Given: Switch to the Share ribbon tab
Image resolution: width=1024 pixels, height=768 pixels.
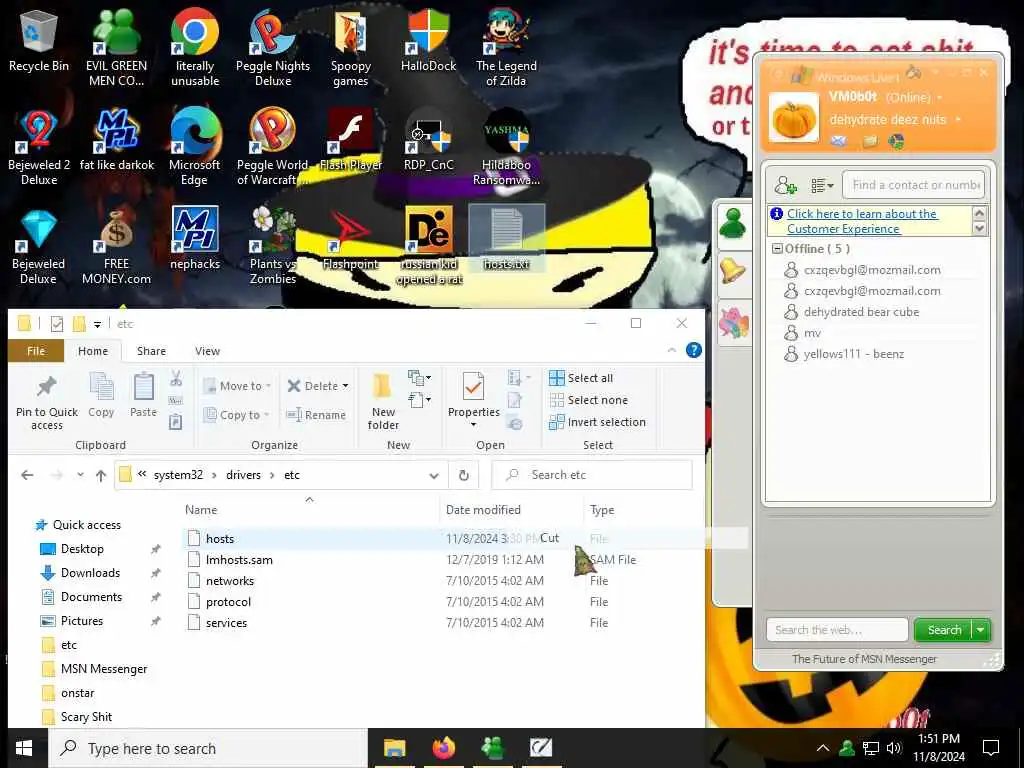Looking at the screenshot, I should click(151, 351).
